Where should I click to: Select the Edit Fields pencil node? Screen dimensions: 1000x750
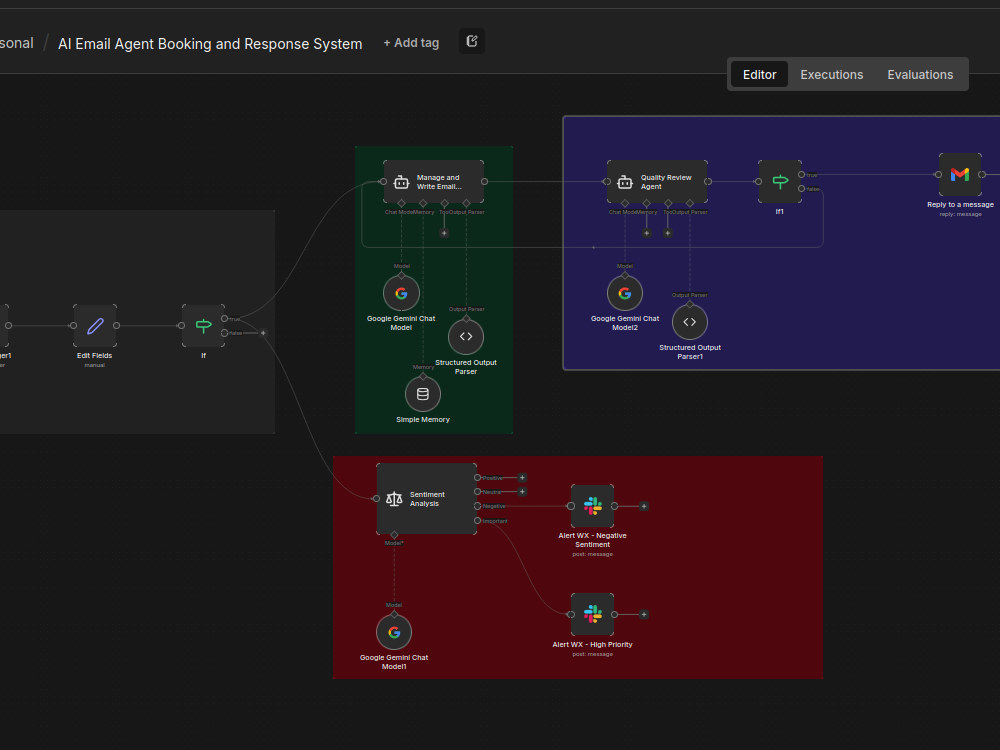click(x=95, y=326)
